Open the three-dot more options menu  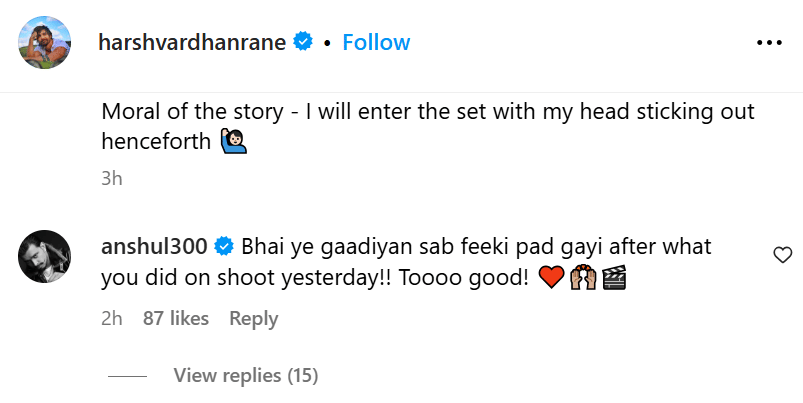point(768,42)
